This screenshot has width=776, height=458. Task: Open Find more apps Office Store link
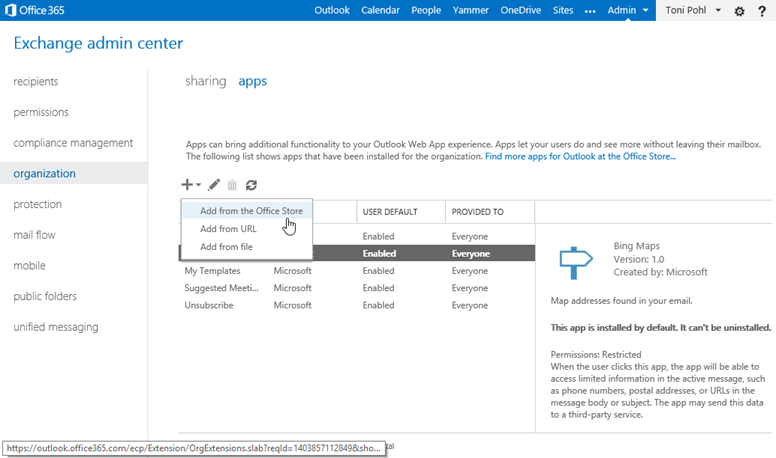[x=580, y=157]
